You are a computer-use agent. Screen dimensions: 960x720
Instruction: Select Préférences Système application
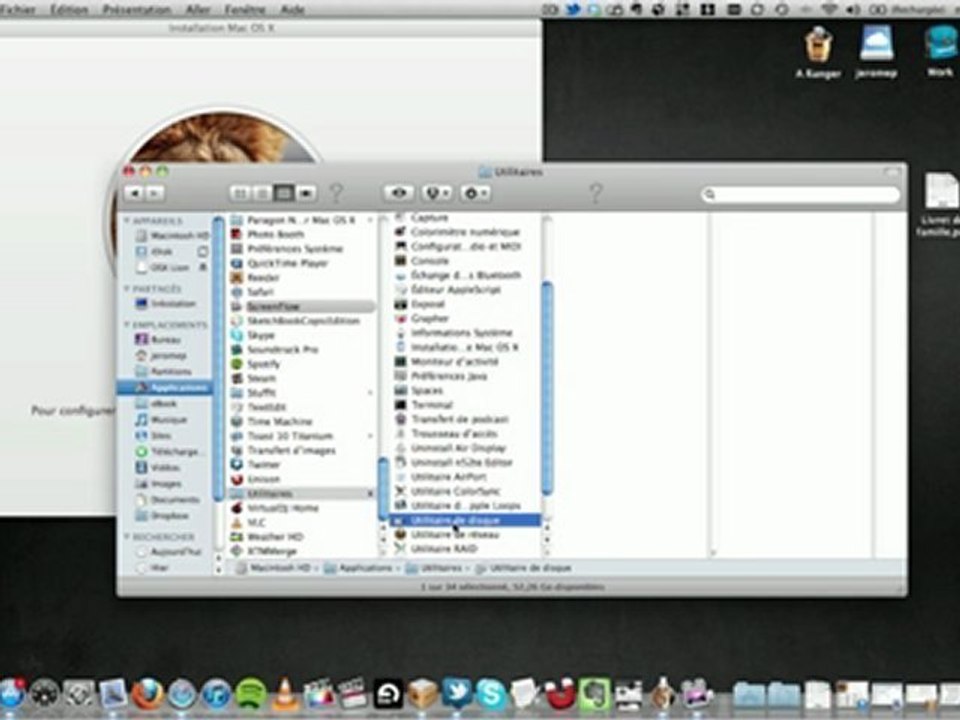[294, 249]
